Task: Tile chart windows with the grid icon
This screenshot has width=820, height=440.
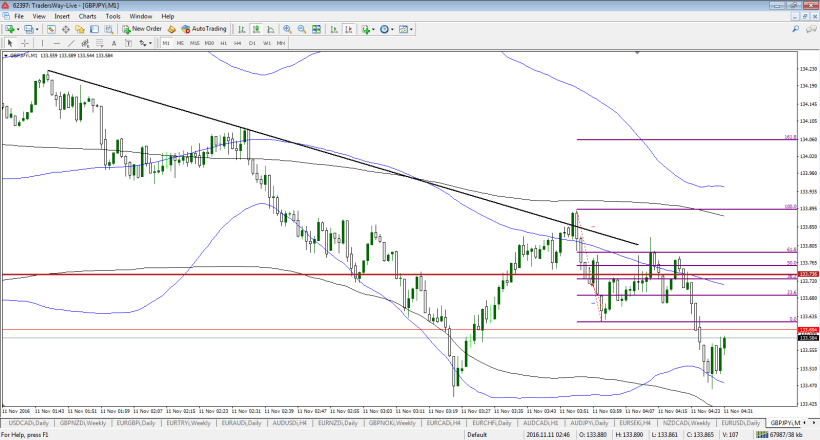Action: pos(316,29)
